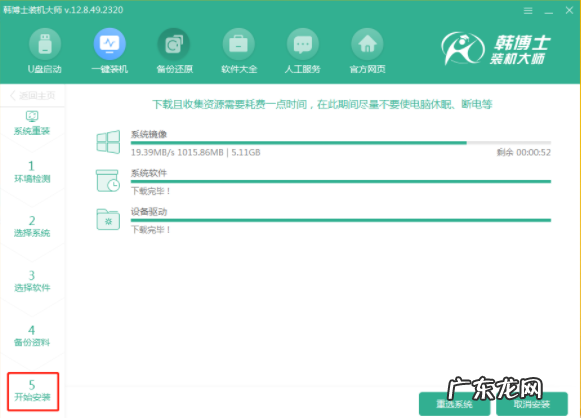Click the 取消安装 button

(x=532, y=404)
